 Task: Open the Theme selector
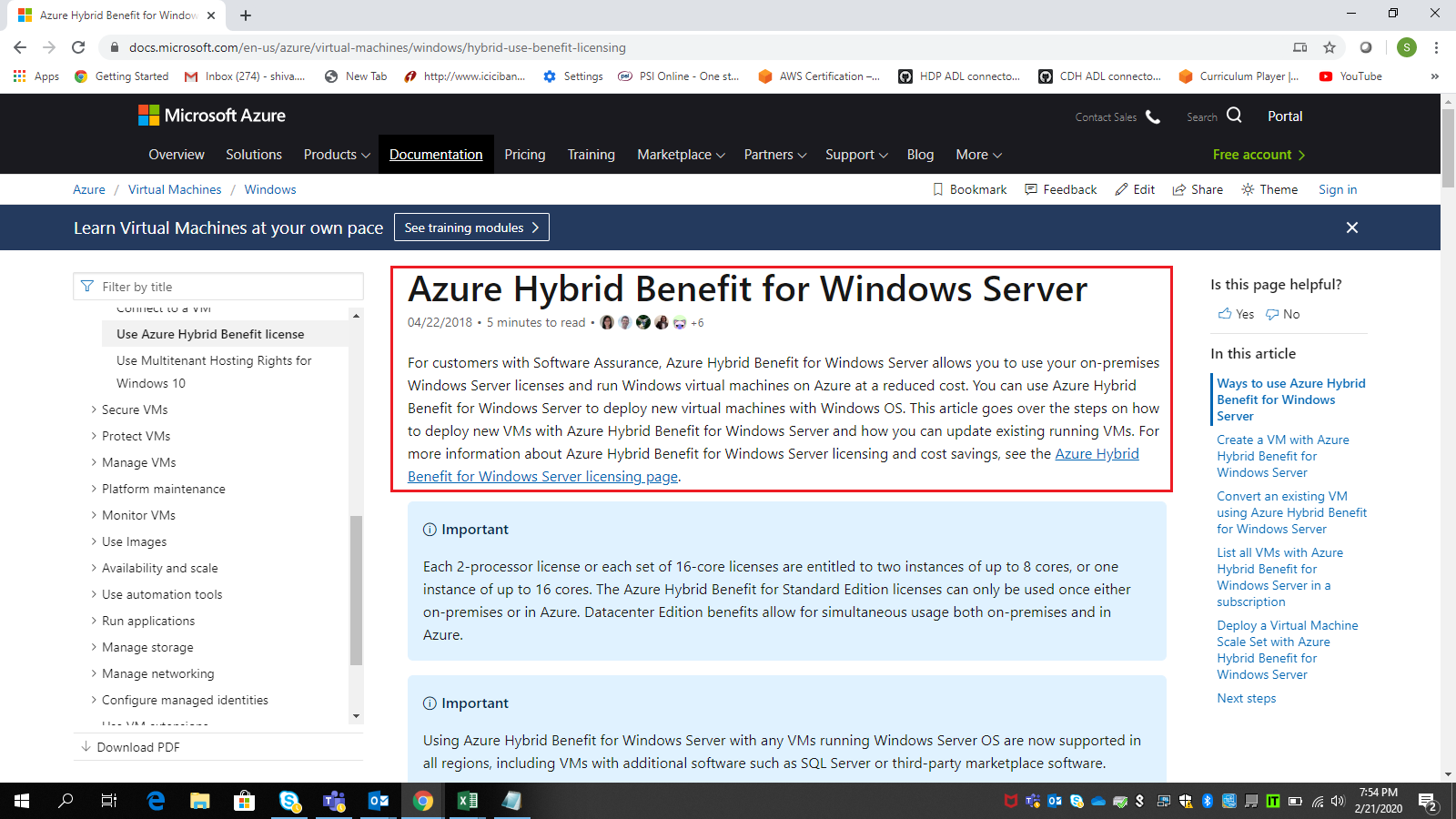click(1269, 189)
